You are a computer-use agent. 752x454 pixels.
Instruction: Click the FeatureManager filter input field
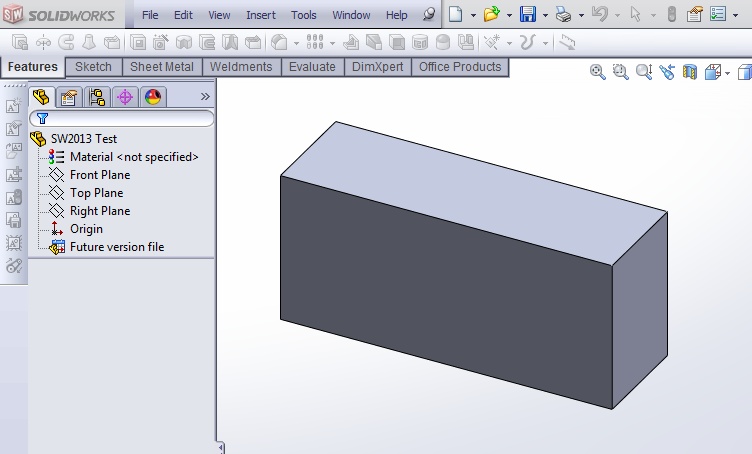tap(121, 118)
